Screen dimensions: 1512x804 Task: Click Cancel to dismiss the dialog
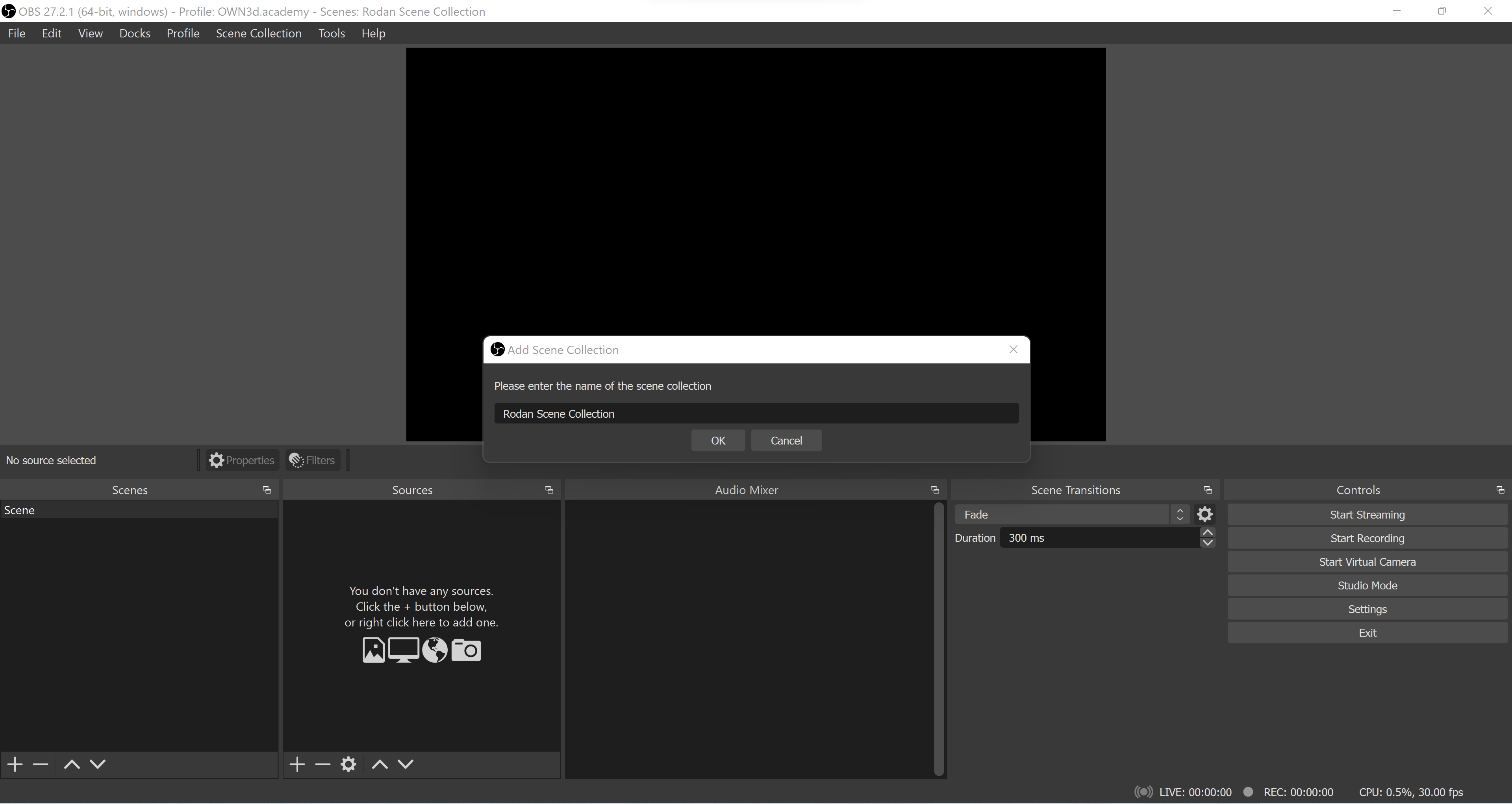pyautogui.click(x=786, y=440)
